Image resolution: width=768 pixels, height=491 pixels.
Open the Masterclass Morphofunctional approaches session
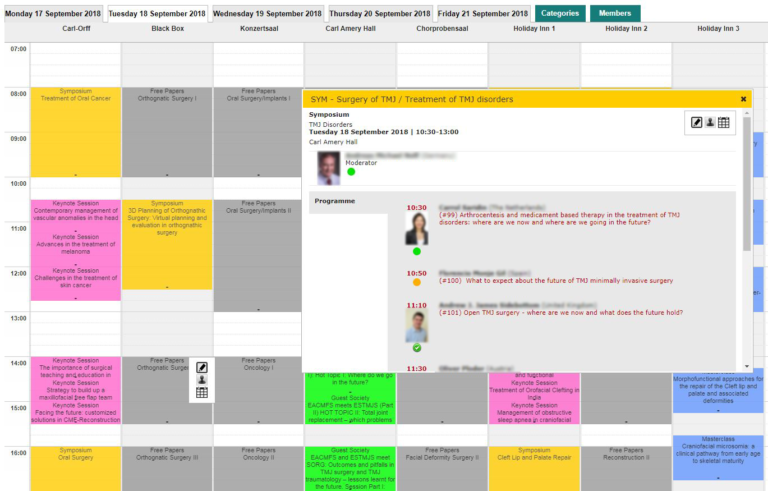(x=718, y=391)
